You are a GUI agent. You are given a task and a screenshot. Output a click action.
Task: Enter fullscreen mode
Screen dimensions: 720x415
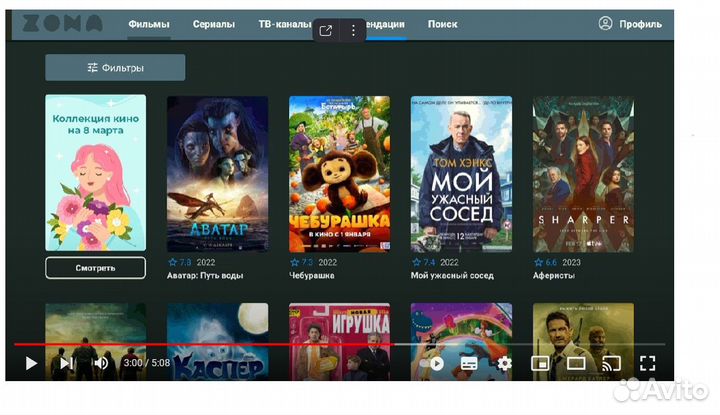647,363
